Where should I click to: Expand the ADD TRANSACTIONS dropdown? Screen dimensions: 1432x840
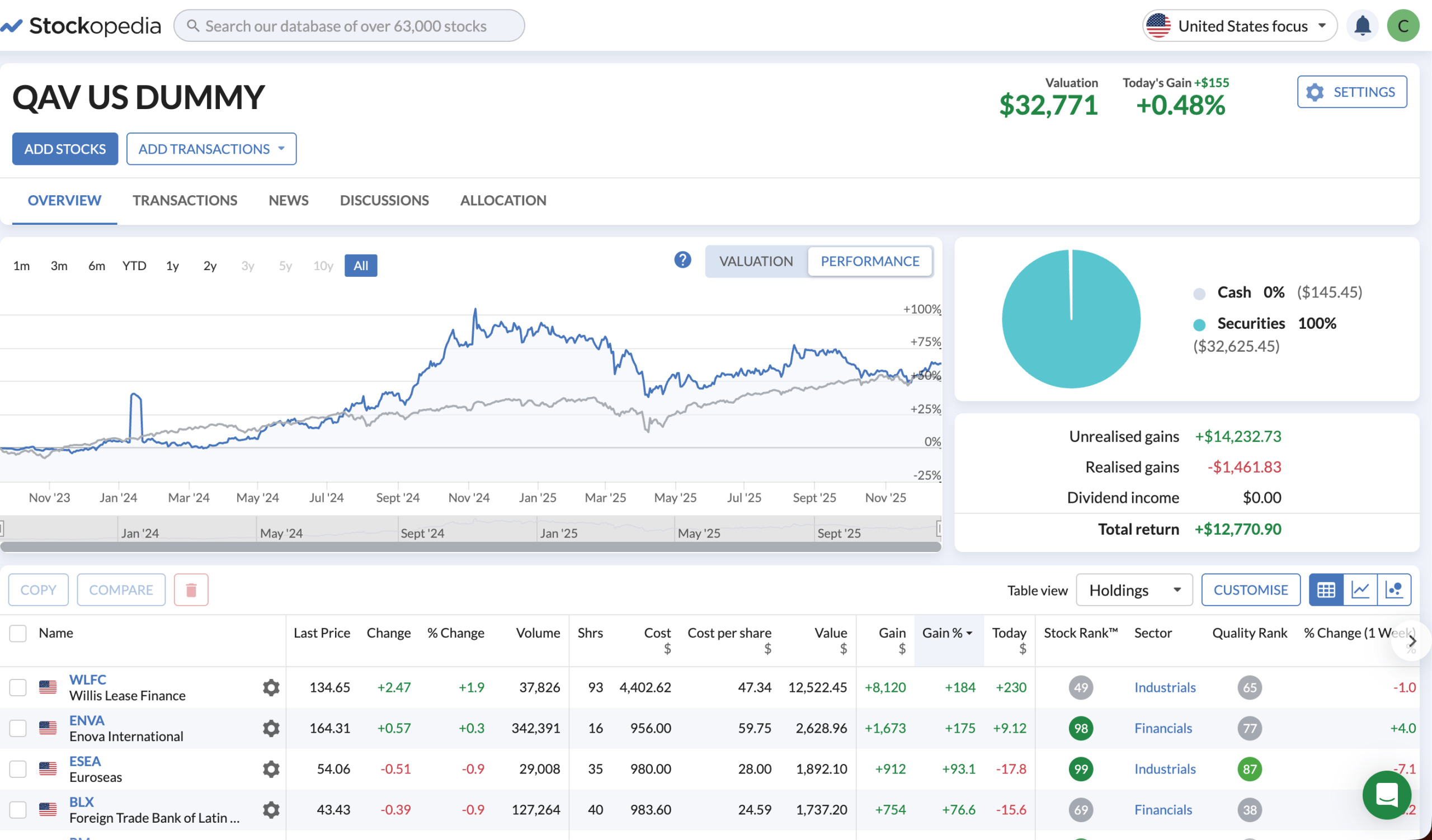pyautogui.click(x=211, y=148)
